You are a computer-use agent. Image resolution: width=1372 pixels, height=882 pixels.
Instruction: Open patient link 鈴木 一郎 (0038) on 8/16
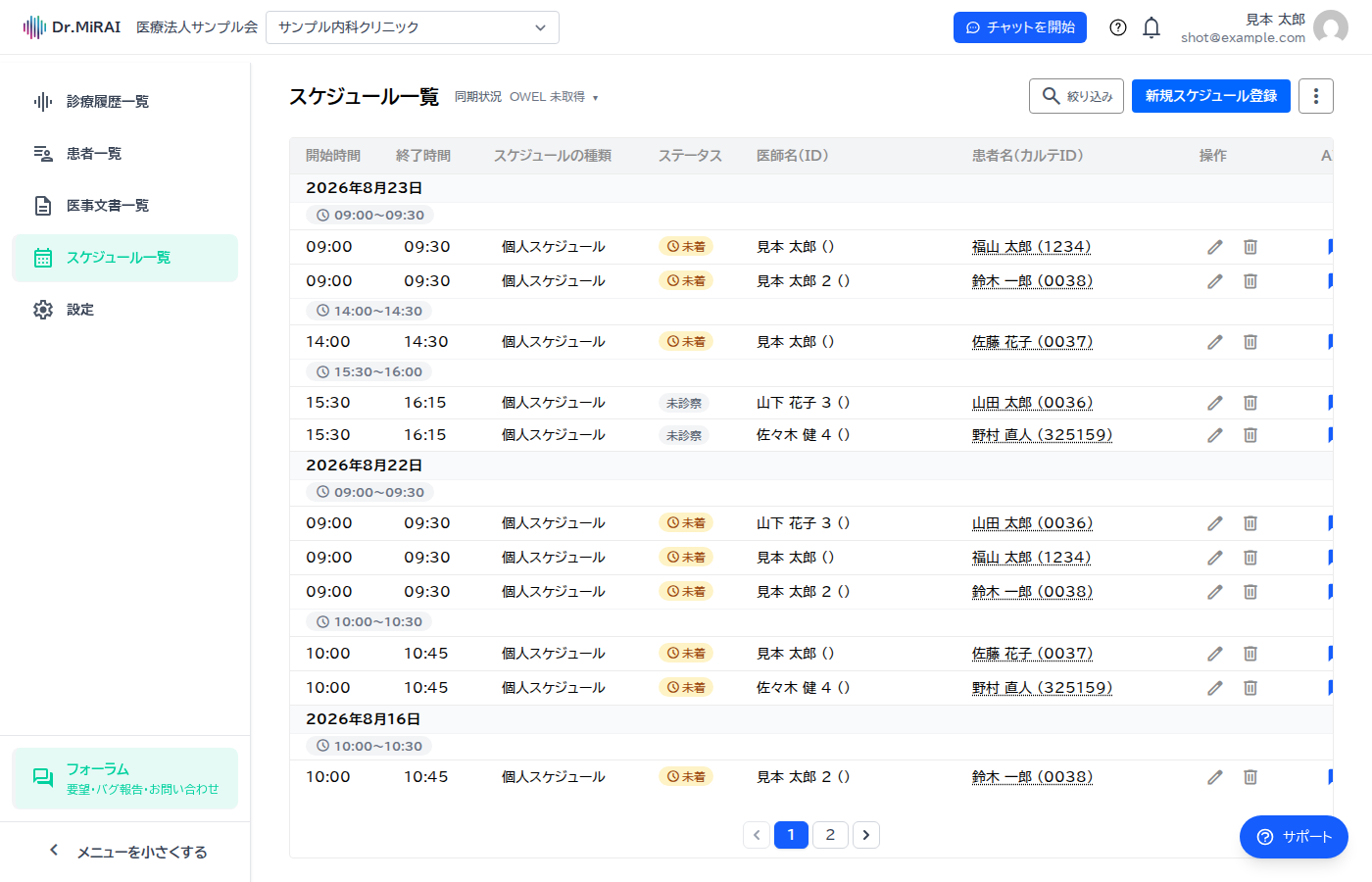(x=1032, y=777)
